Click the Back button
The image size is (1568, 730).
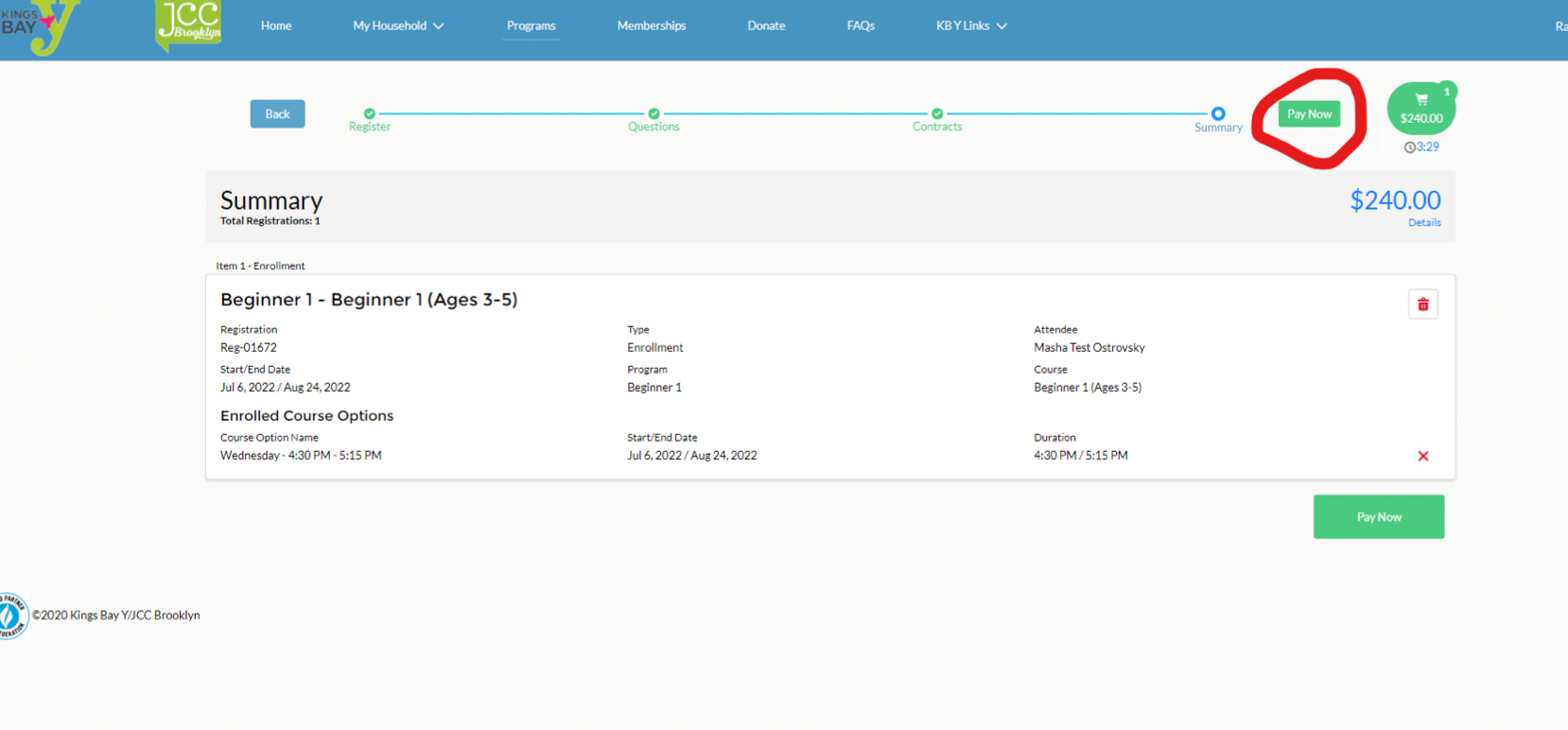coord(277,113)
